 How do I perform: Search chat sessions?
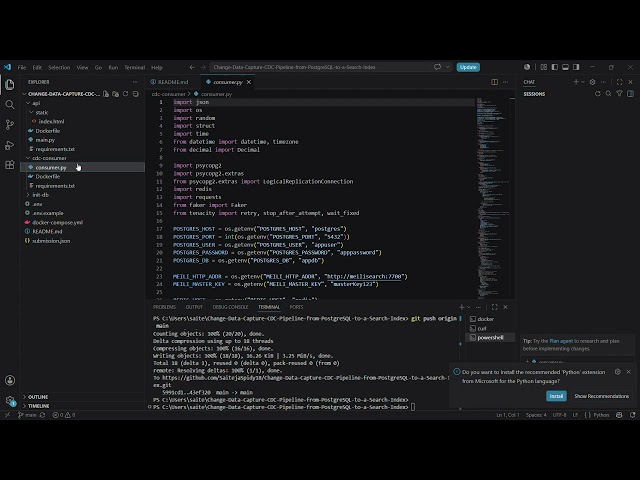(x=609, y=94)
